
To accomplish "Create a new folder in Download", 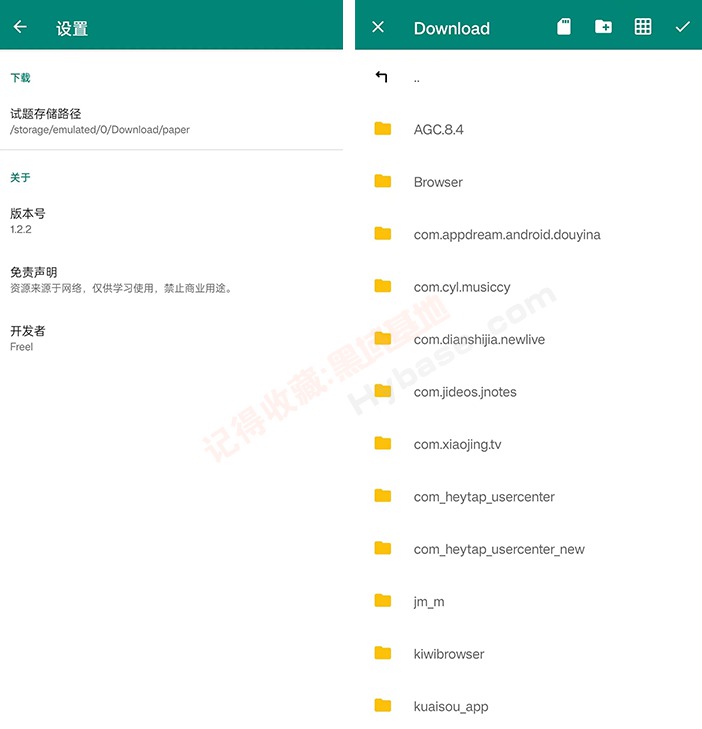I will coord(603,27).
